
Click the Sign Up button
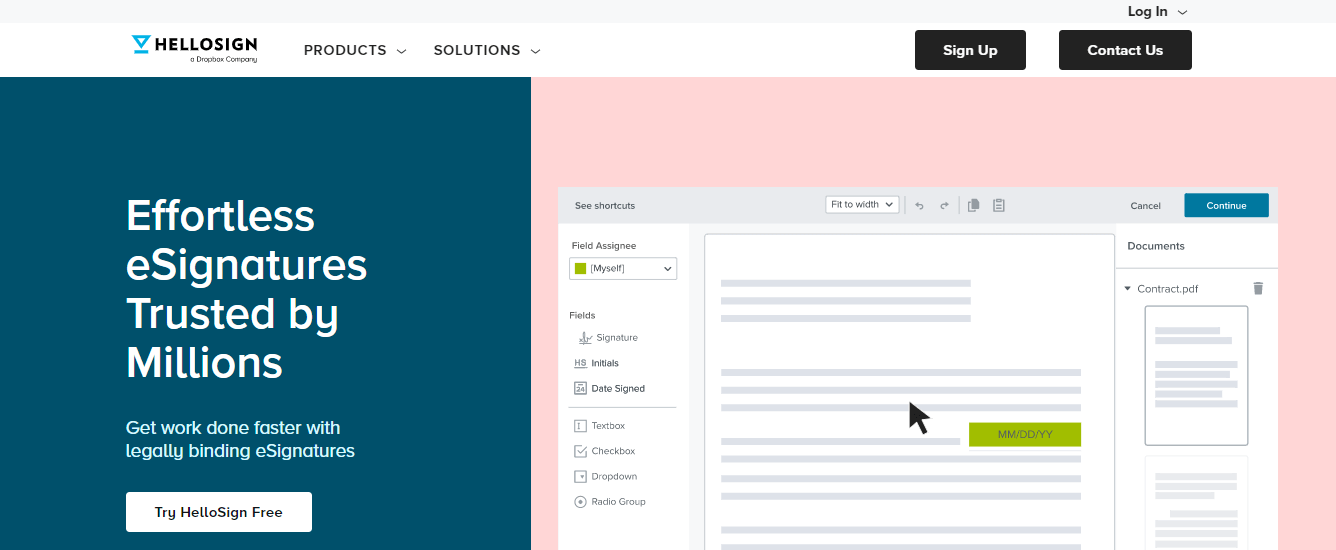pyautogui.click(x=970, y=50)
